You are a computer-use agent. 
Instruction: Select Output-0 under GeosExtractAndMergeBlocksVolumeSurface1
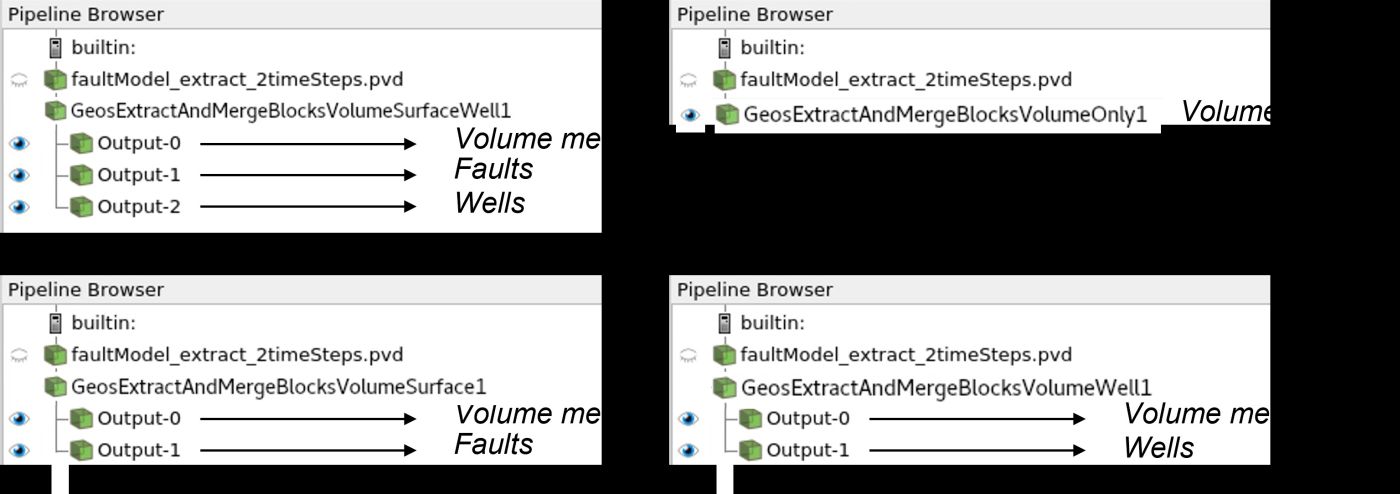[x=139, y=418]
